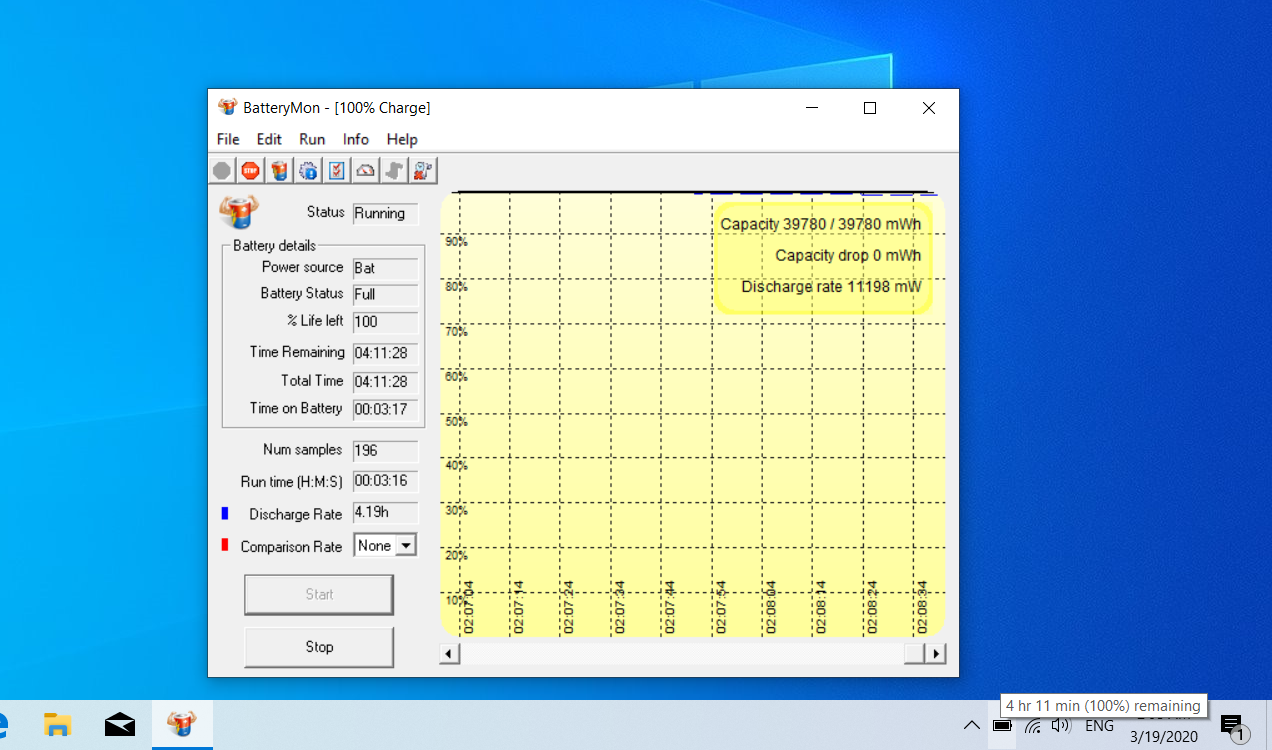Viewport: 1272px width, 750px height.
Task: Click the 50% graph axis label
Action: pyautogui.click(x=456, y=421)
